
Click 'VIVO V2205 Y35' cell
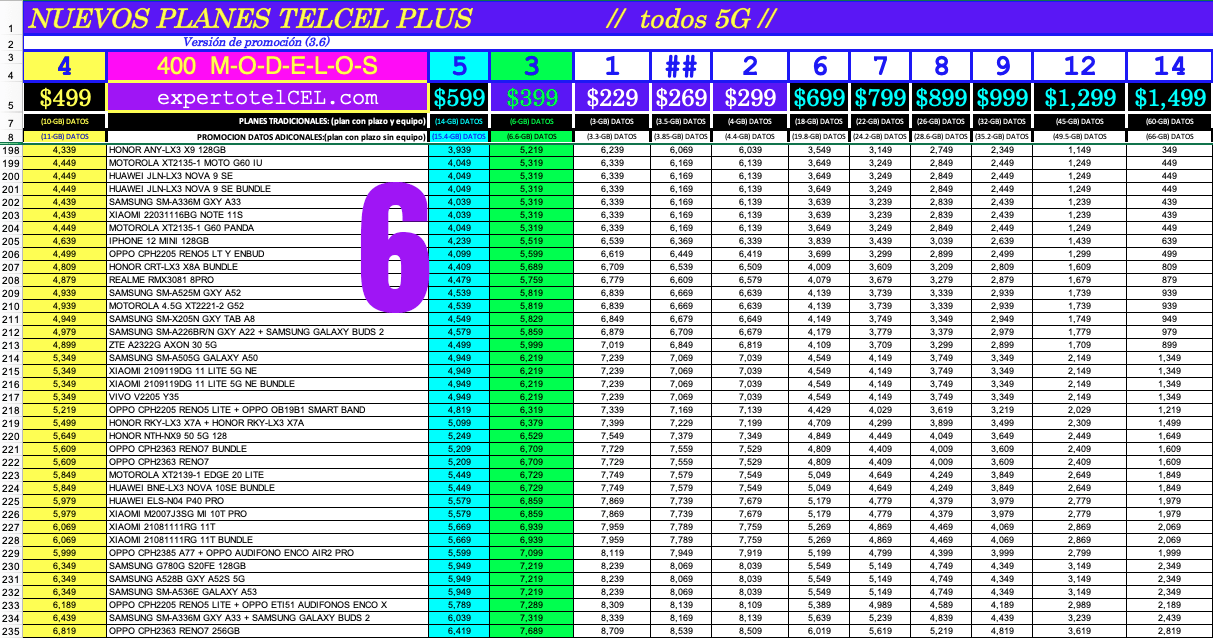[x=267, y=397]
